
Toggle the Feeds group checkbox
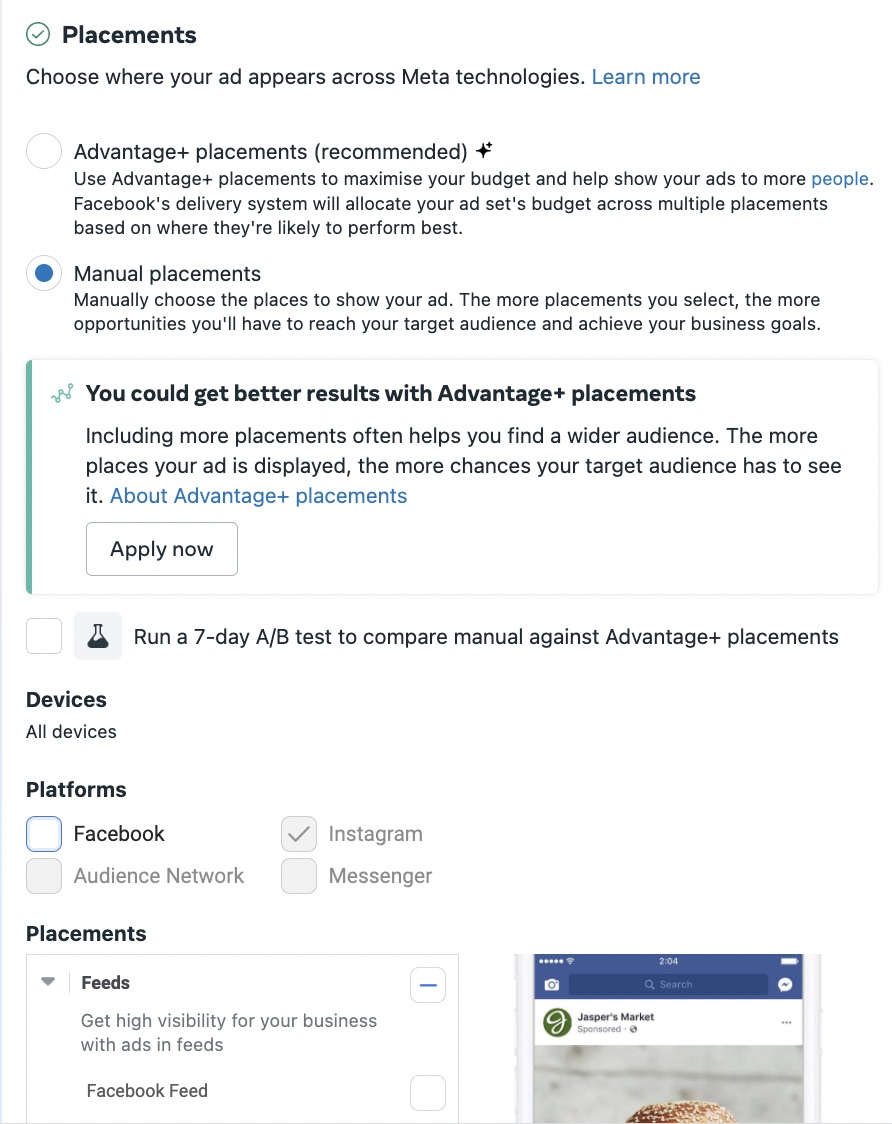click(428, 986)
